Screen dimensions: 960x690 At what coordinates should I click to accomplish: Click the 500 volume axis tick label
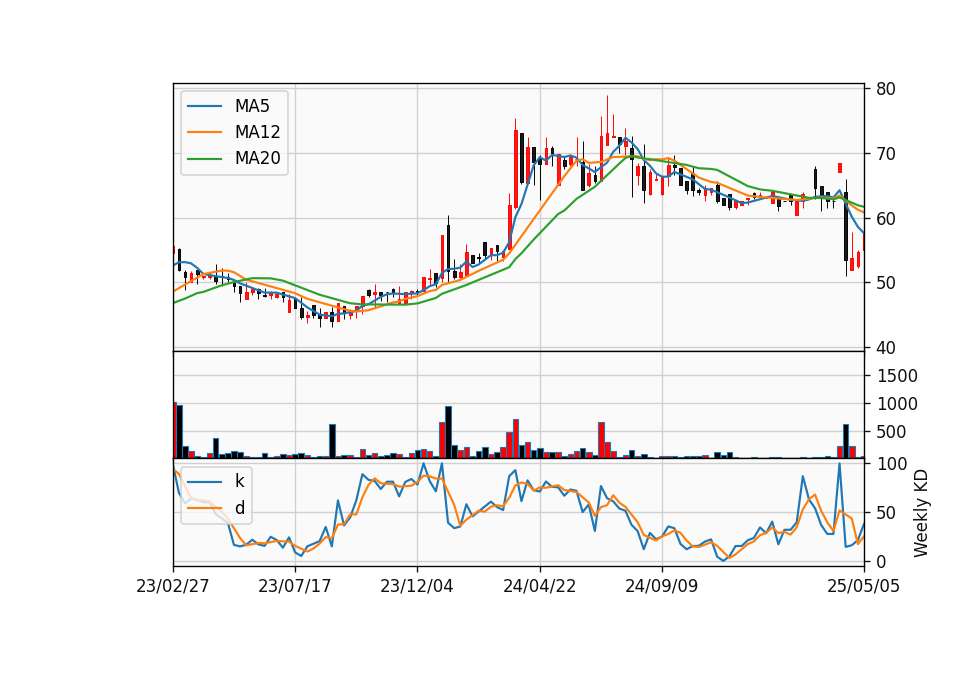tap(891, 433)
